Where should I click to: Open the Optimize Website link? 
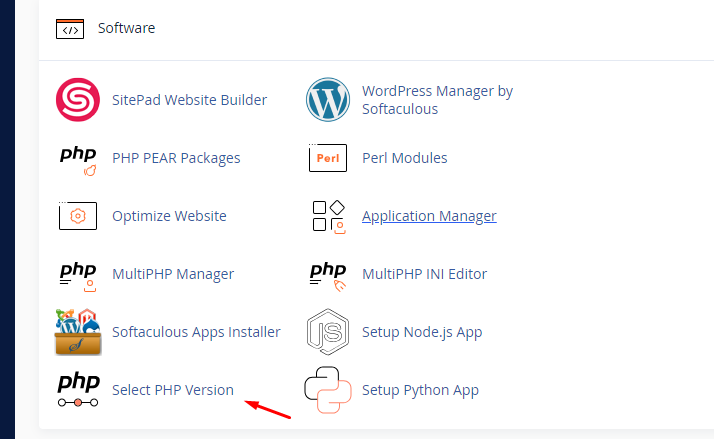[169, 216]
